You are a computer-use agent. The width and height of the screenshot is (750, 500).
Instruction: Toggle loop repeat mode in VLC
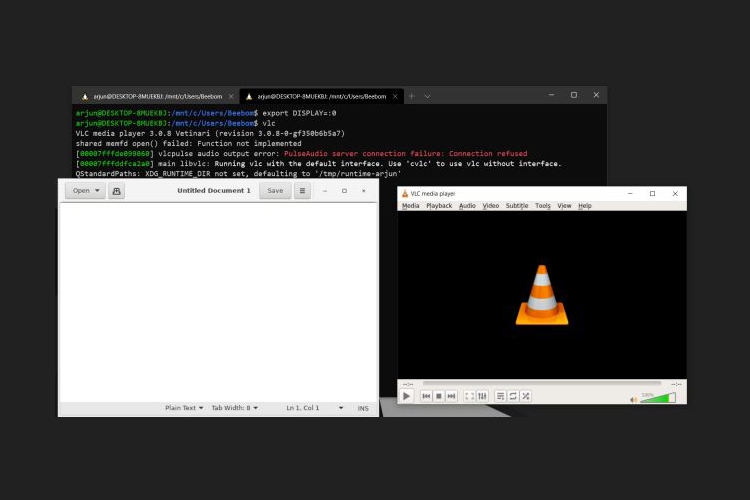coord(513,396)
